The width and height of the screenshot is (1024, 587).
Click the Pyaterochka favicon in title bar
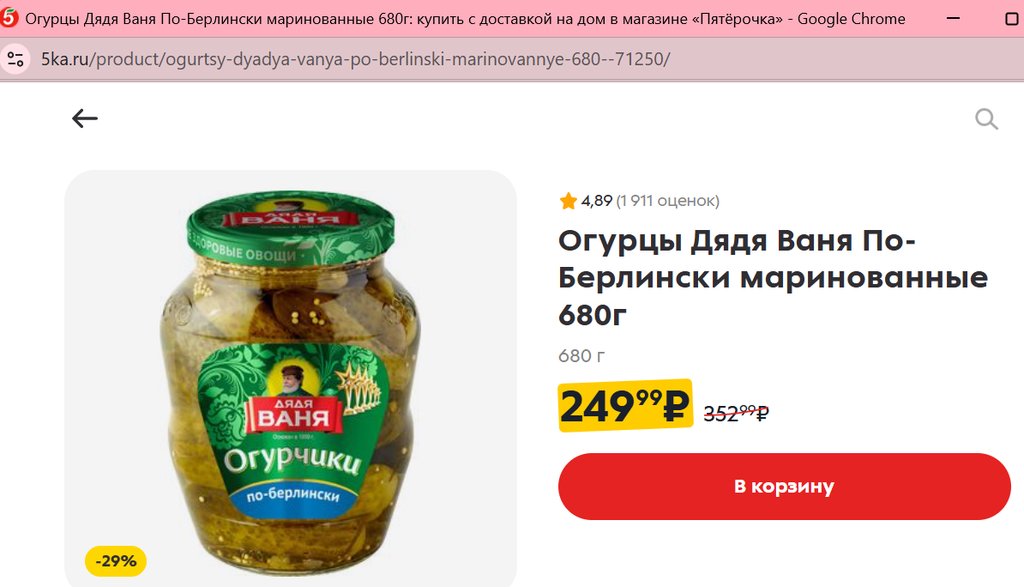[x=9, y=18]
